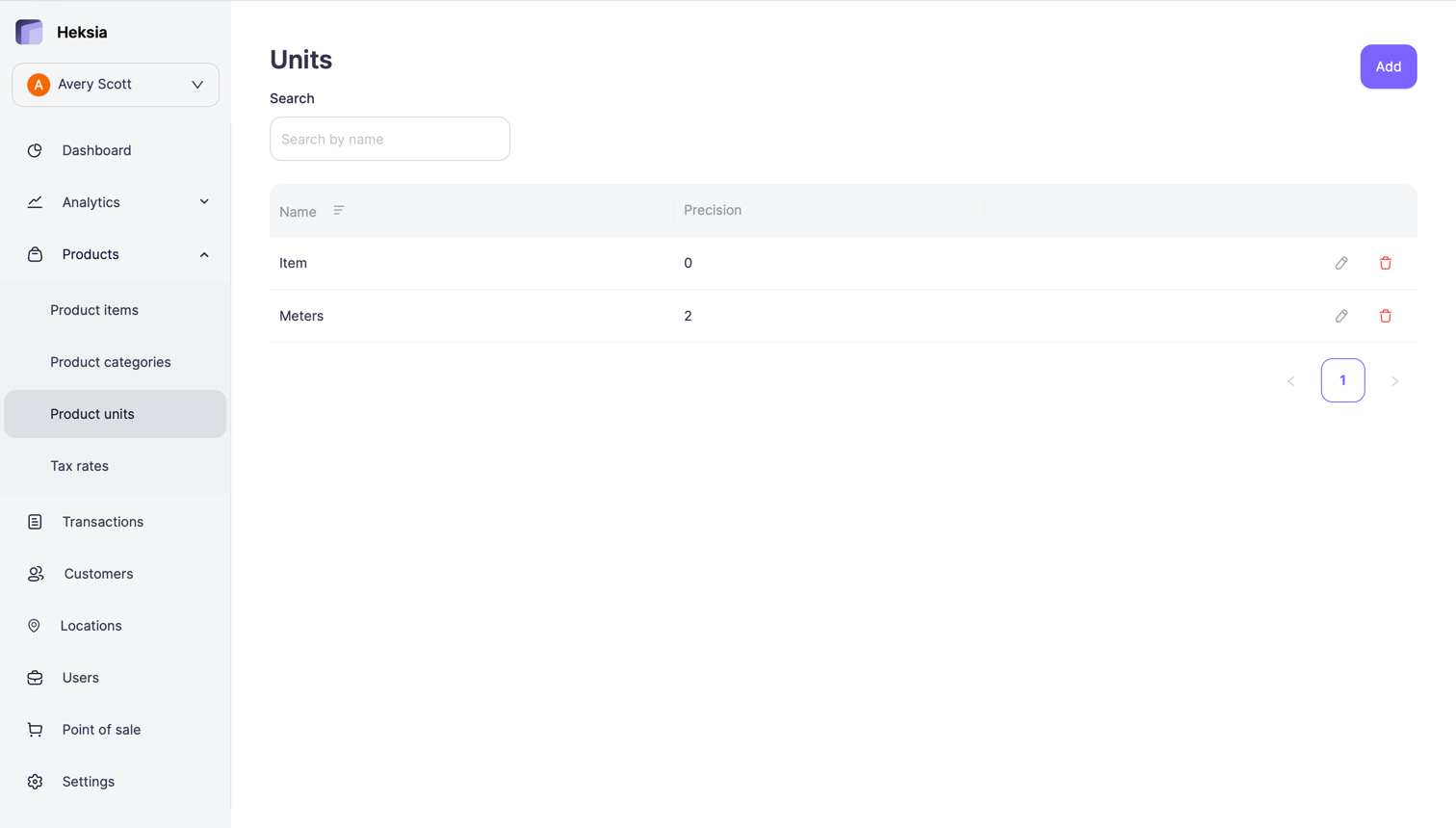Image resolution: width=1456 pixels, height=828 pixels.
Task: Click the edit pencil icon for Item
Action: pyautogui.click(x=1341, y=263)
